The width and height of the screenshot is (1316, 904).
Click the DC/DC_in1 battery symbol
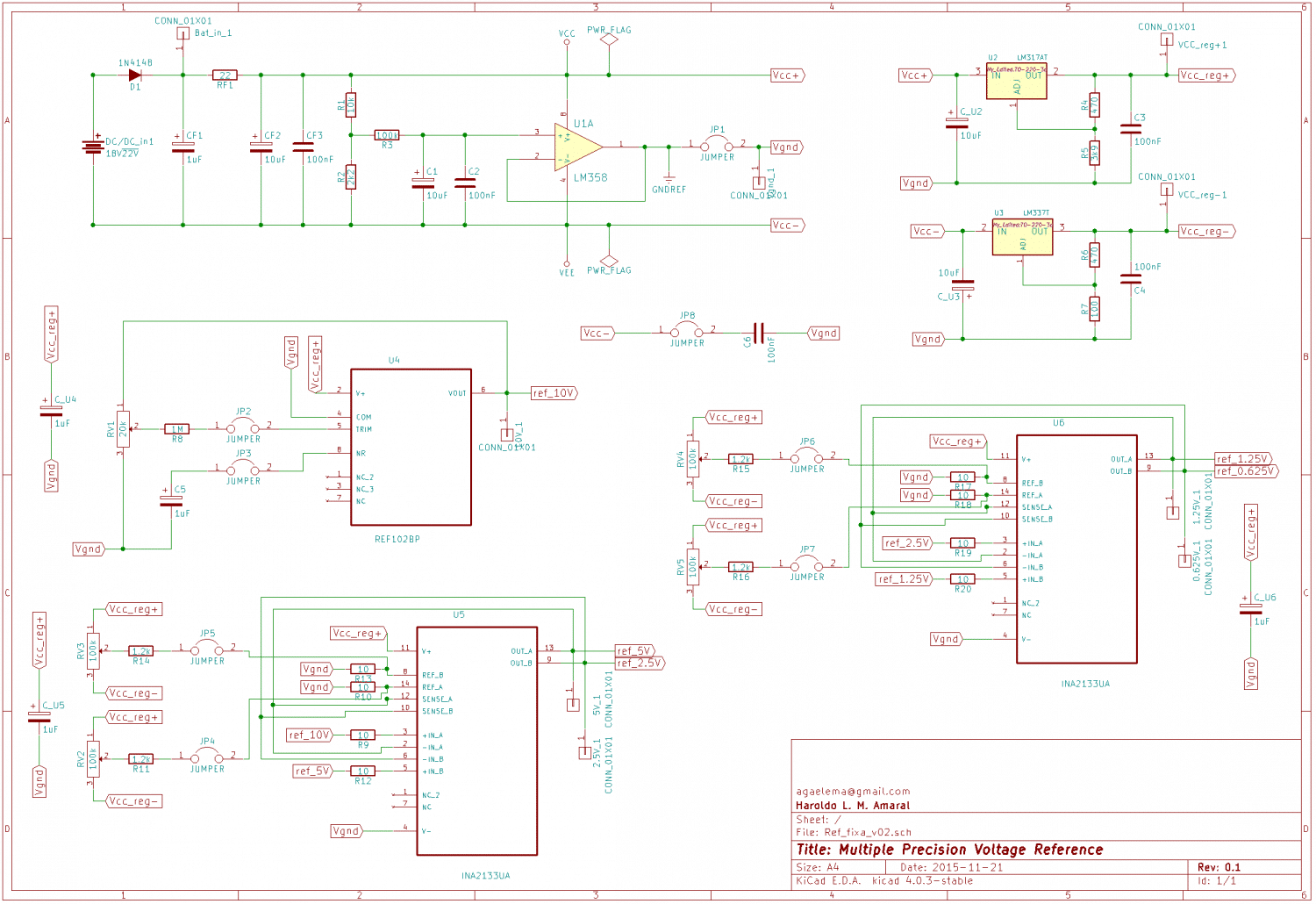pos(93,147)
